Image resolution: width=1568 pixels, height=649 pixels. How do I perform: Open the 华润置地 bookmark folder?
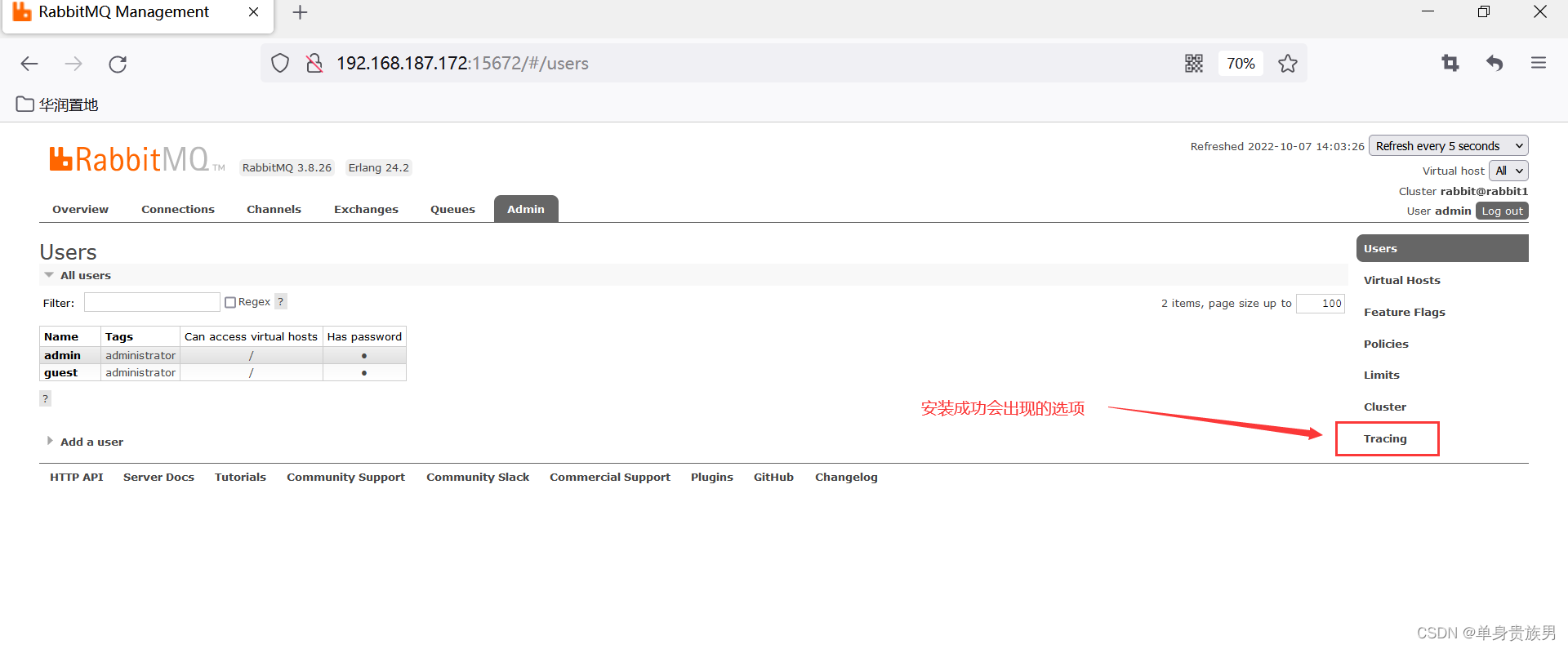[57, 104]
